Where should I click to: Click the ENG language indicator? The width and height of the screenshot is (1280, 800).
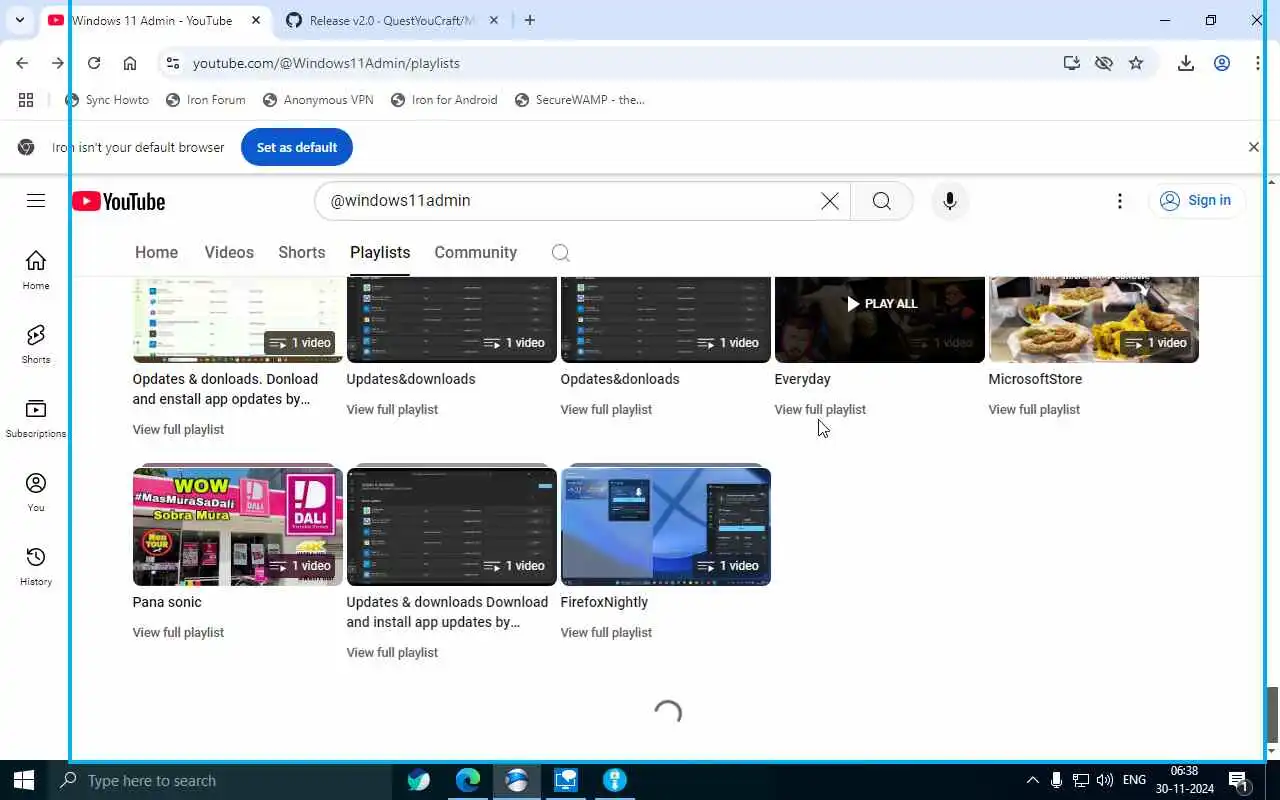(1134, 780)
